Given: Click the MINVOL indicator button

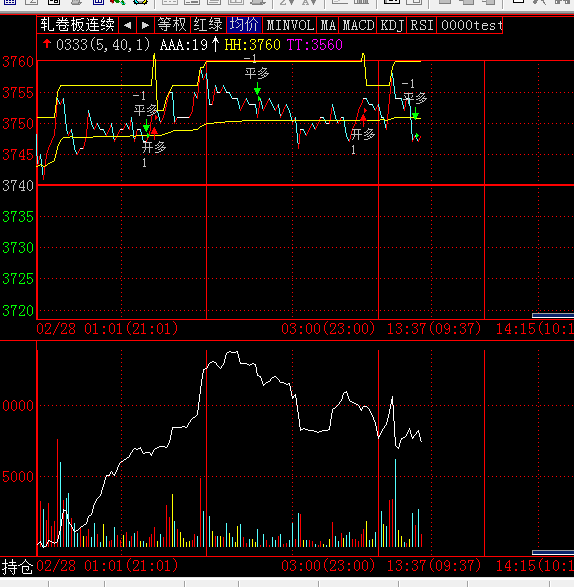Looking at the screenshot, I should (290, 25).
